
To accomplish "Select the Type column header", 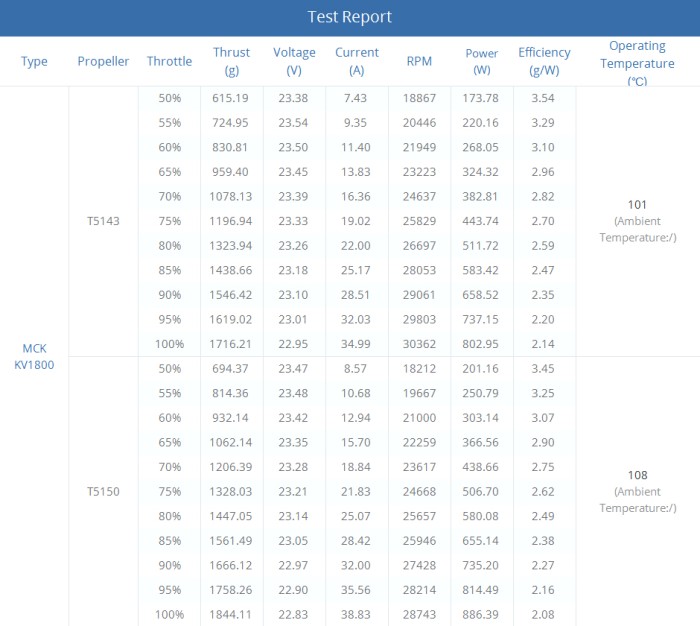I will 34,61.
